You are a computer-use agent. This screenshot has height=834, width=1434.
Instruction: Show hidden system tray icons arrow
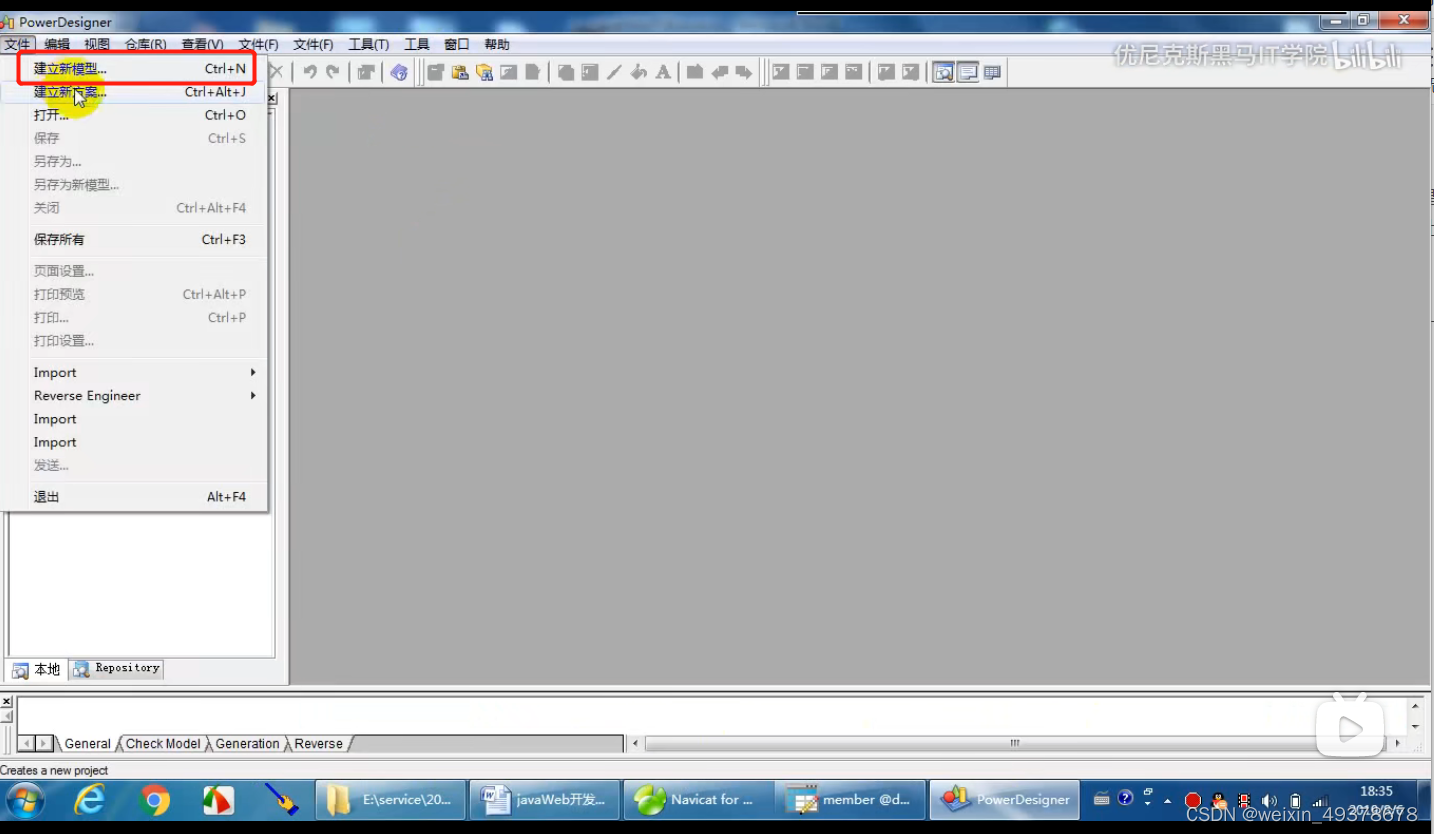(x=1167, y=800)
